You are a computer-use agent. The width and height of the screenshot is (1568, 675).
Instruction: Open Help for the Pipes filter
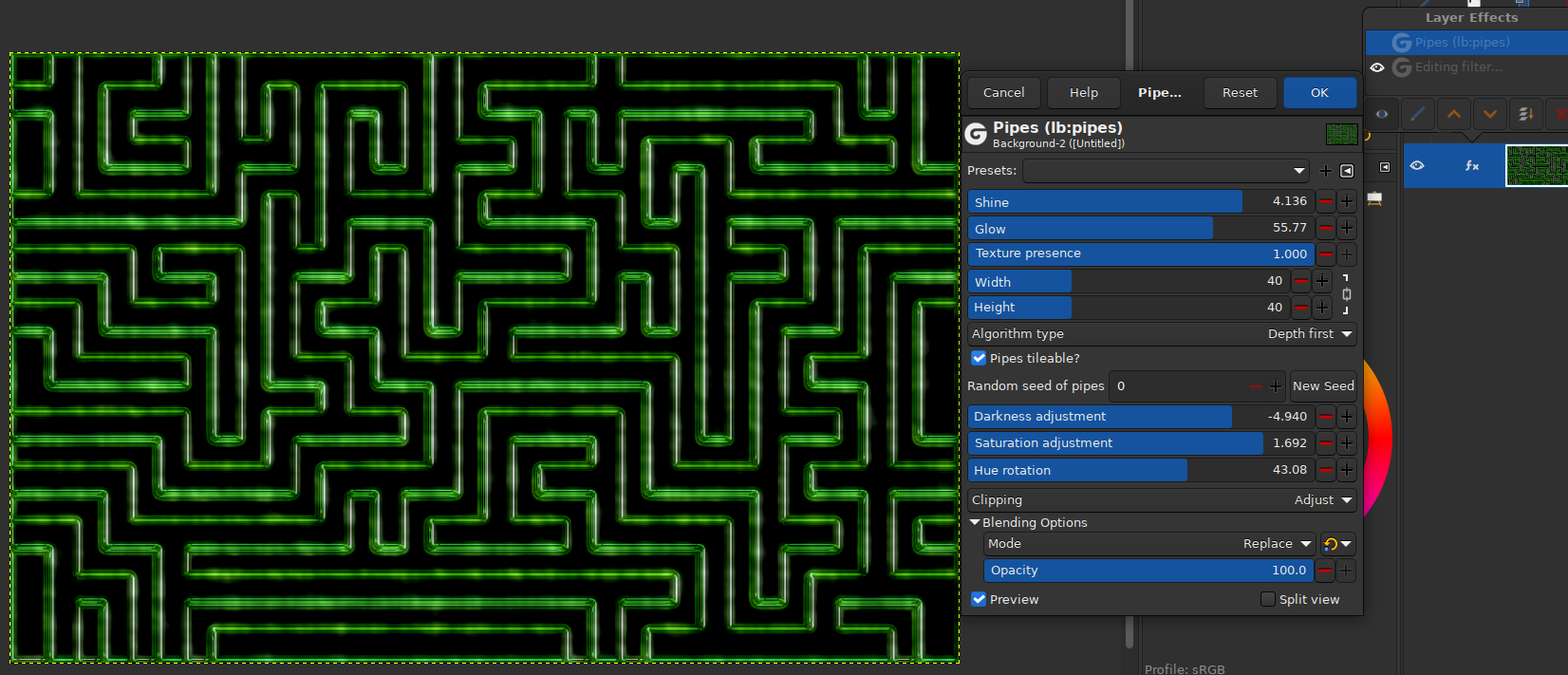coord(1083,93)
